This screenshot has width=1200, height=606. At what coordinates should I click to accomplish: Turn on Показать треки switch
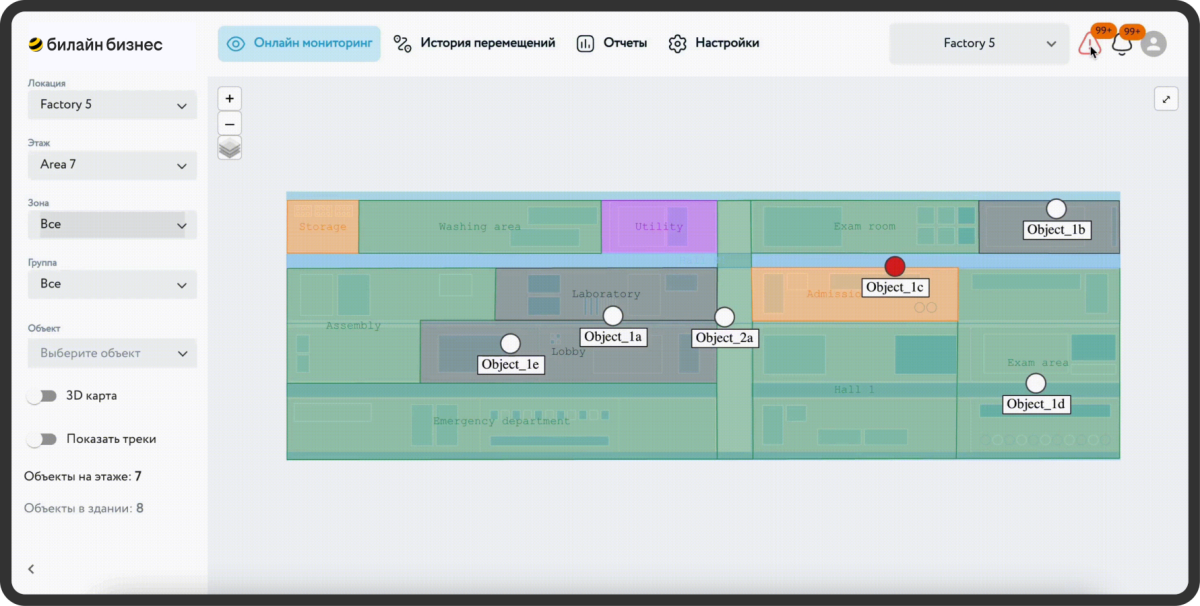42,439
